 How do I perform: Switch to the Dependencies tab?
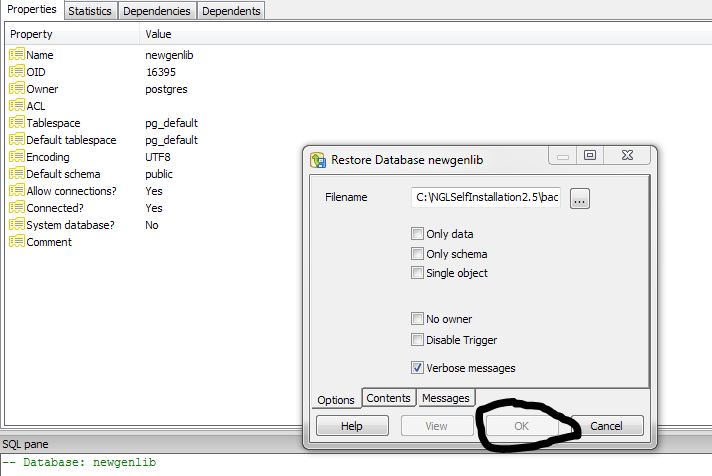pyautogui.click(x=156, y=11)
